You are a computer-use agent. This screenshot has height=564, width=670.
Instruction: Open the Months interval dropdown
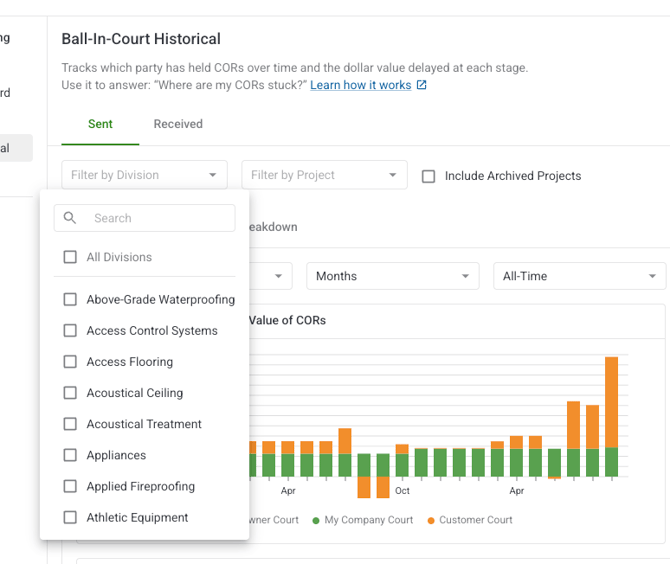393,276
